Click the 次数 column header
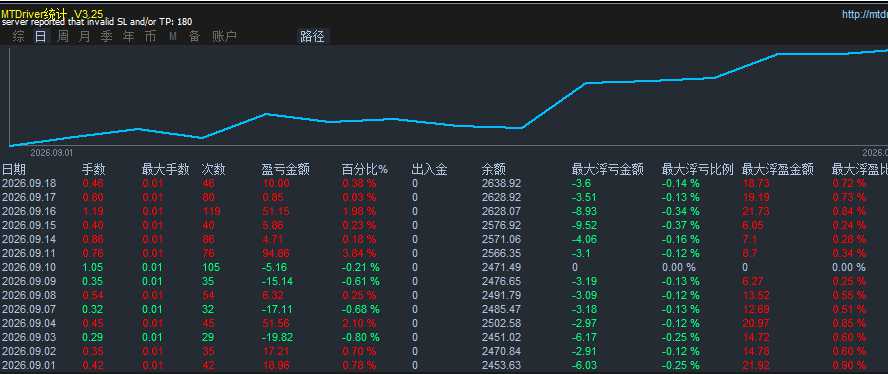The height and width of the screenshot is (374, 888). pos(214,169)
